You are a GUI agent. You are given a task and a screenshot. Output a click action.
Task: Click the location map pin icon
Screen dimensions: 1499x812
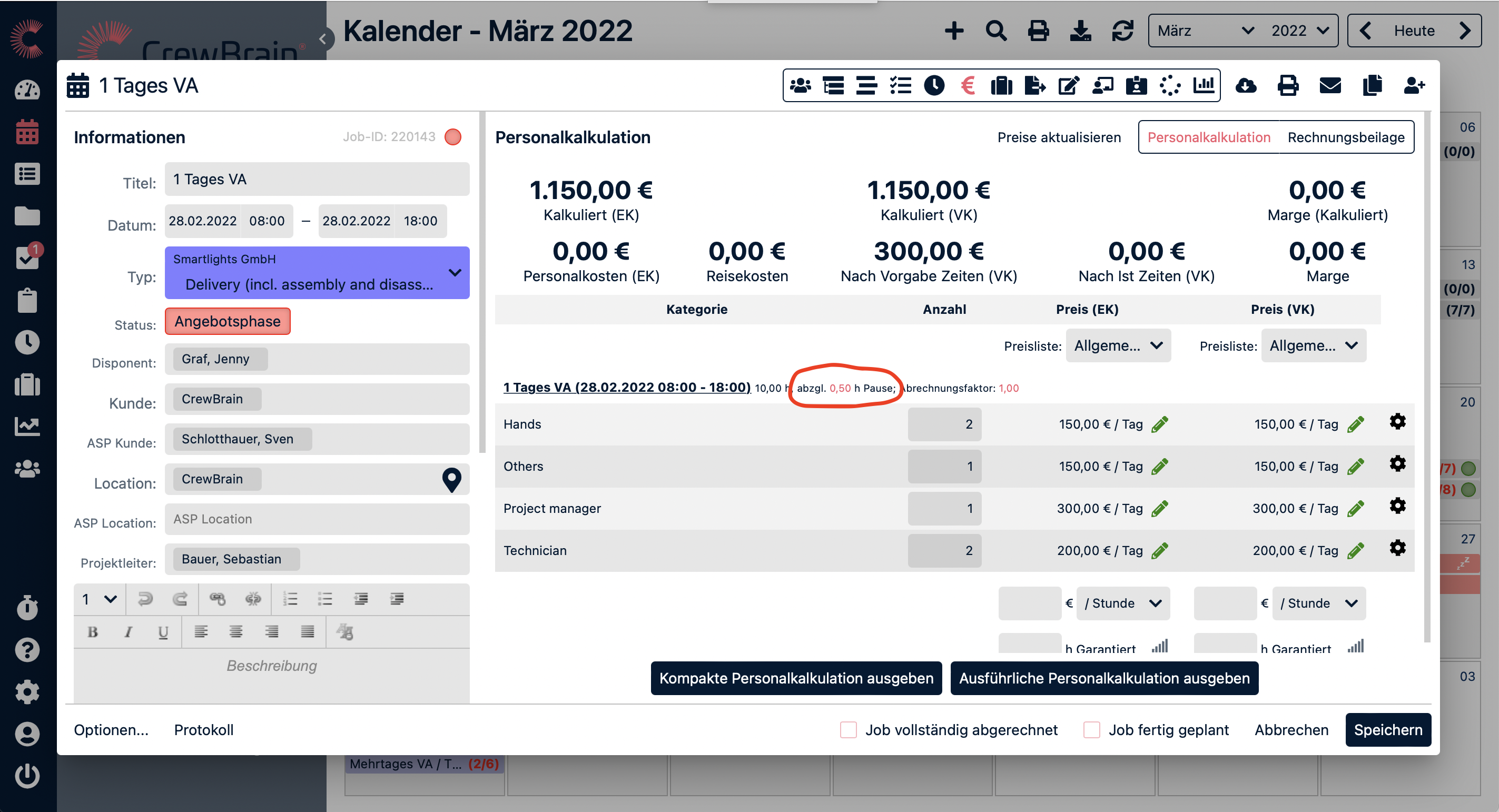click(451, 480)
